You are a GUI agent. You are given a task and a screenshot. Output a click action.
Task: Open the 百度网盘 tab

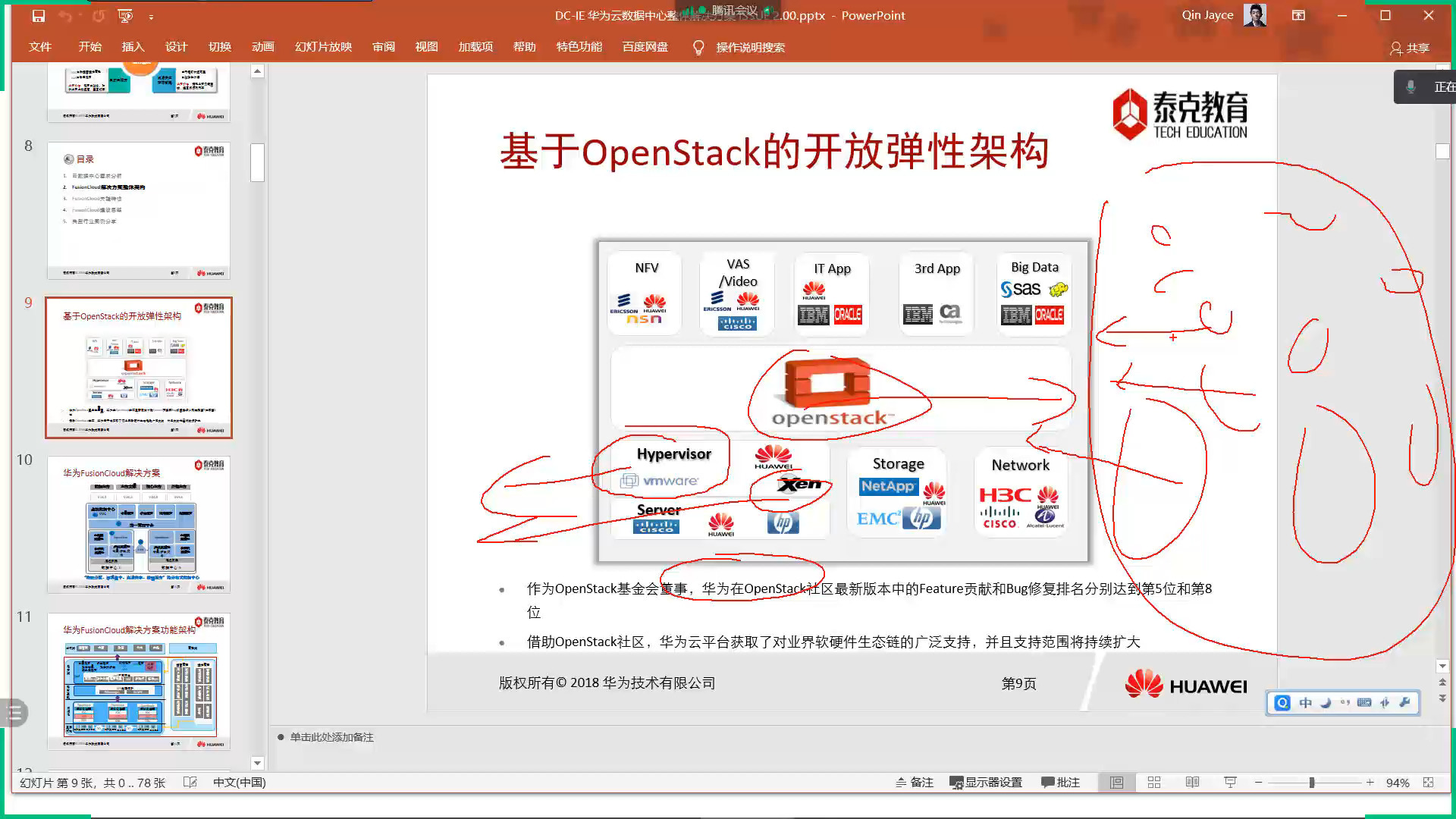click(645, 47)
